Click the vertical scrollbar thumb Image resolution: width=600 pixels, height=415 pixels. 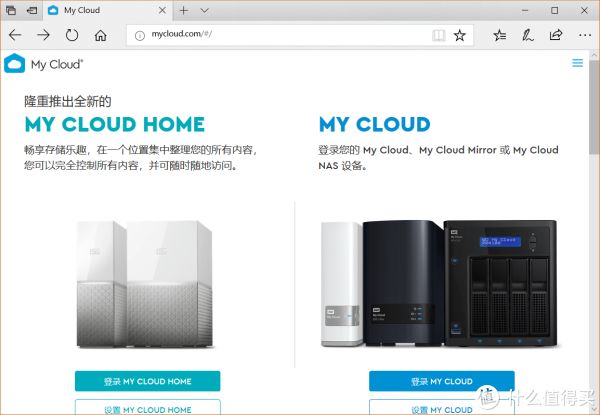[x=594, y=109]
